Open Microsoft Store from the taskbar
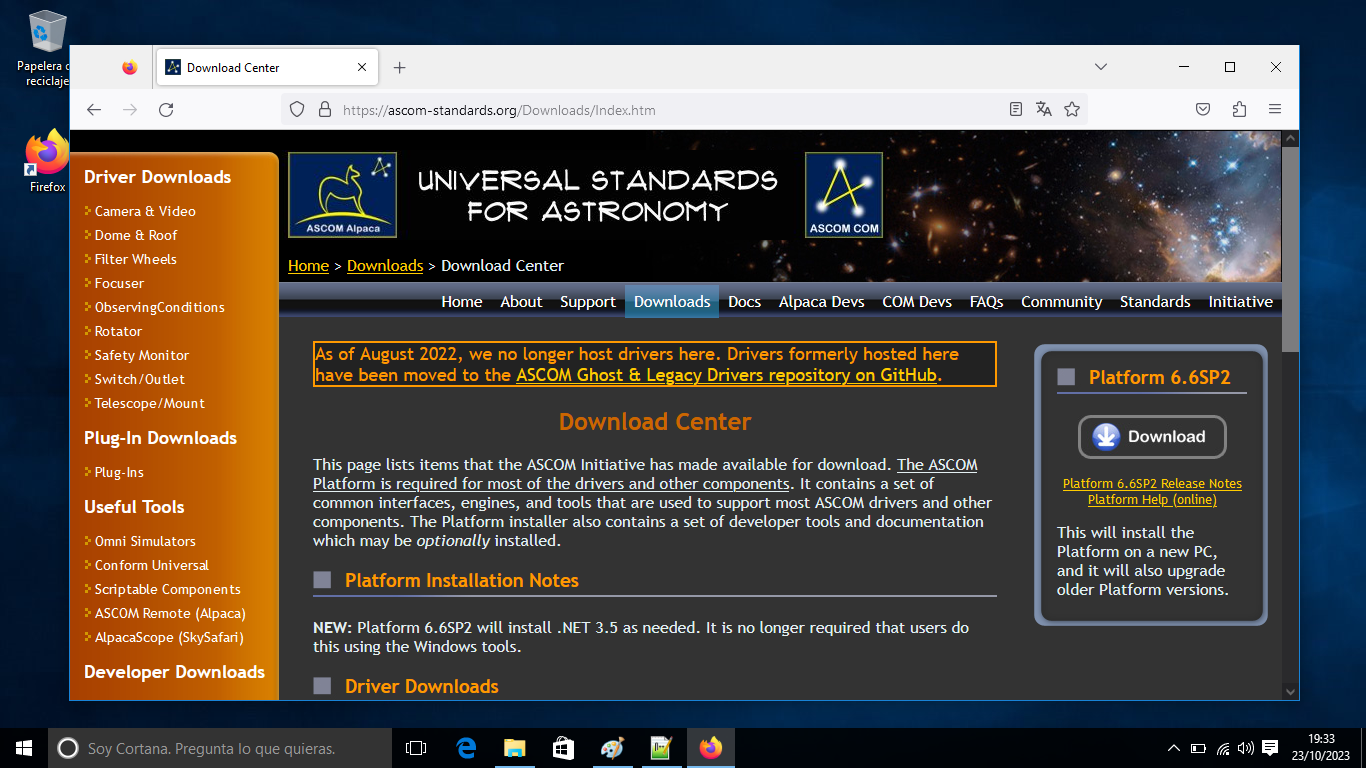Viewport: 1366px width, 768px height. coord(564,748)
